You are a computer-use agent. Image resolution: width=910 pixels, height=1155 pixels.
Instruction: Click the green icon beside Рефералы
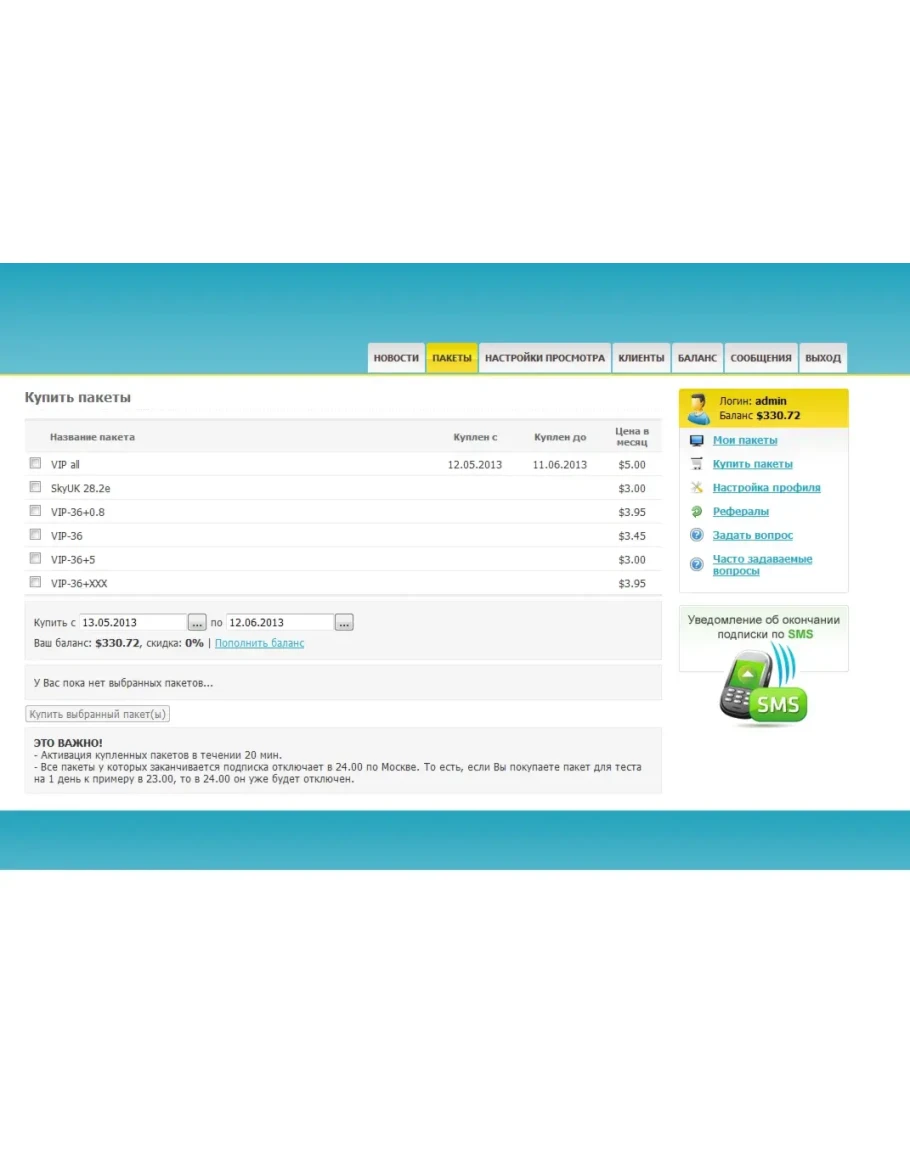696,511
